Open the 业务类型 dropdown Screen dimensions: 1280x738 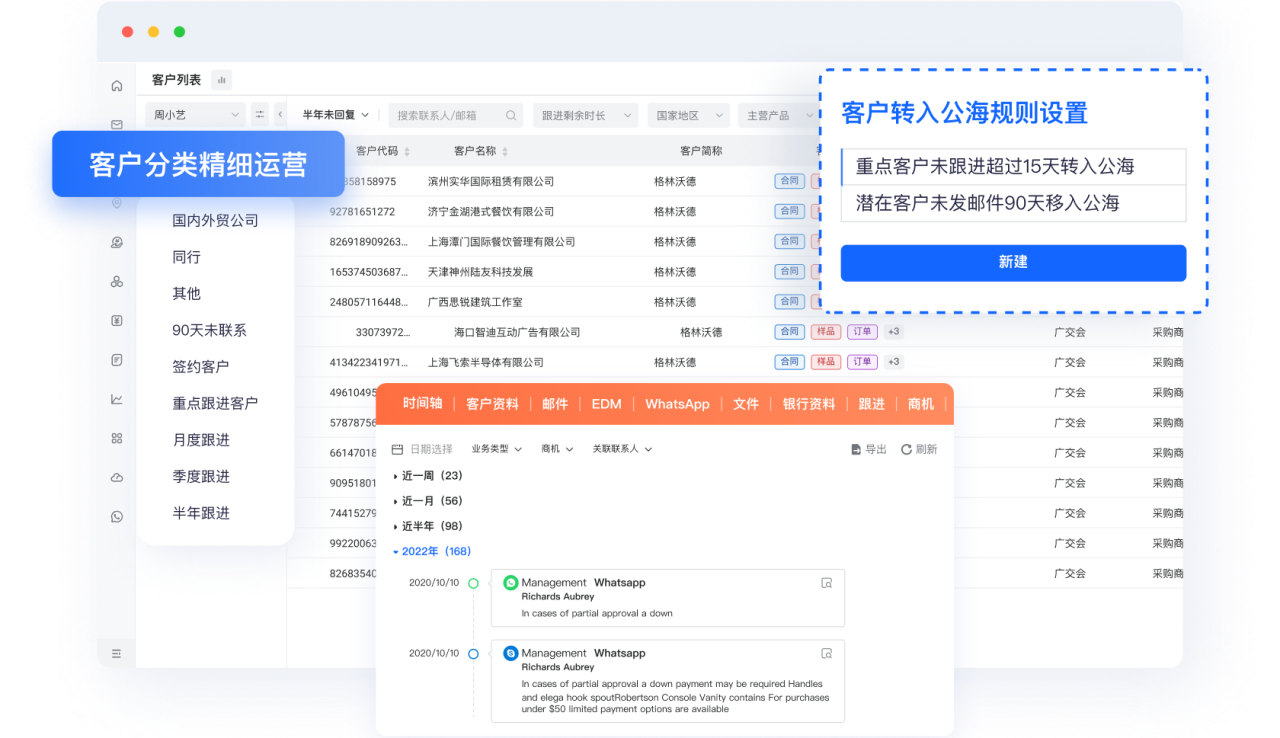click(497, 450)
